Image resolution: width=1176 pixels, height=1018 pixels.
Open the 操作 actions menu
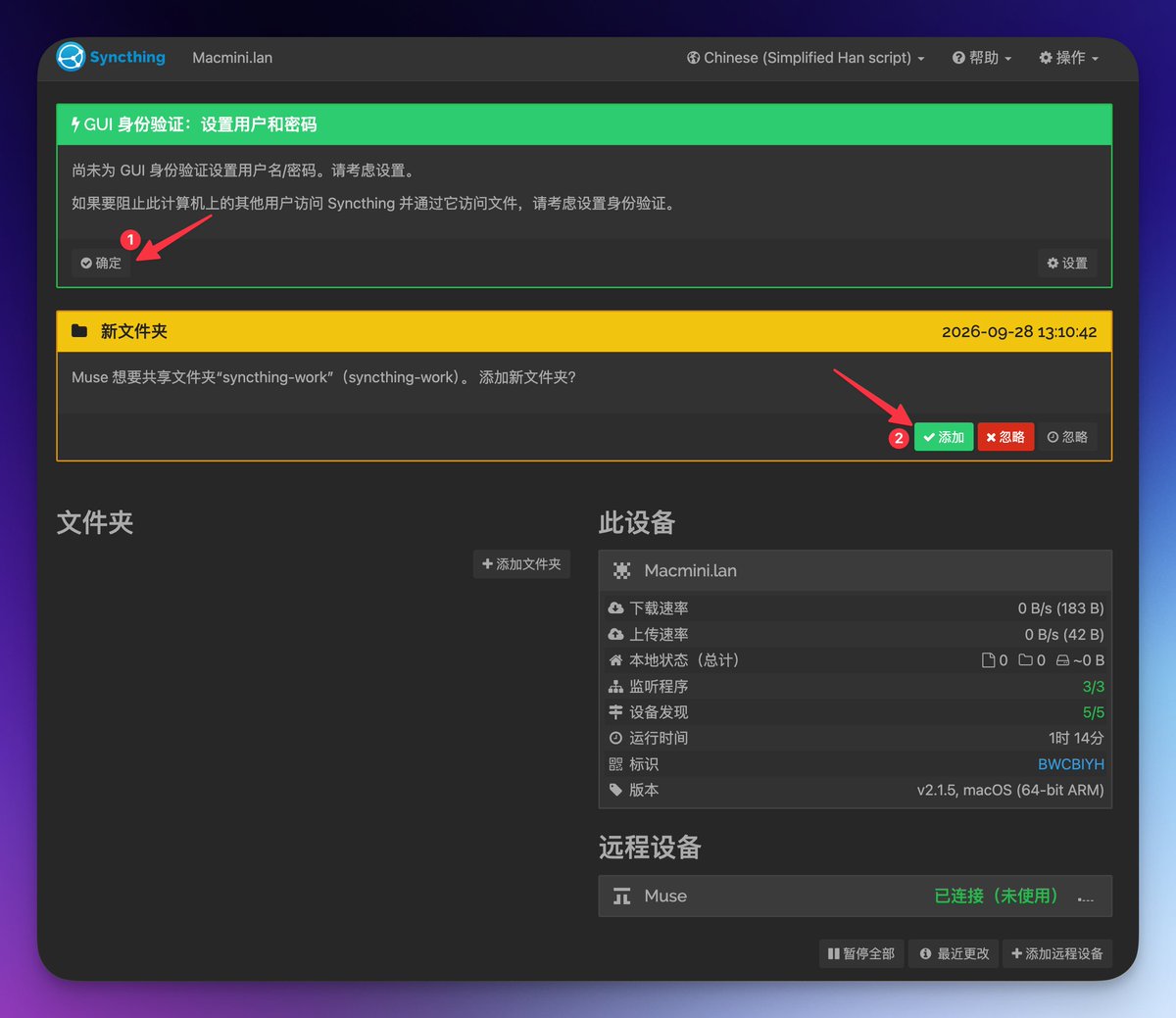point(1069,58)
